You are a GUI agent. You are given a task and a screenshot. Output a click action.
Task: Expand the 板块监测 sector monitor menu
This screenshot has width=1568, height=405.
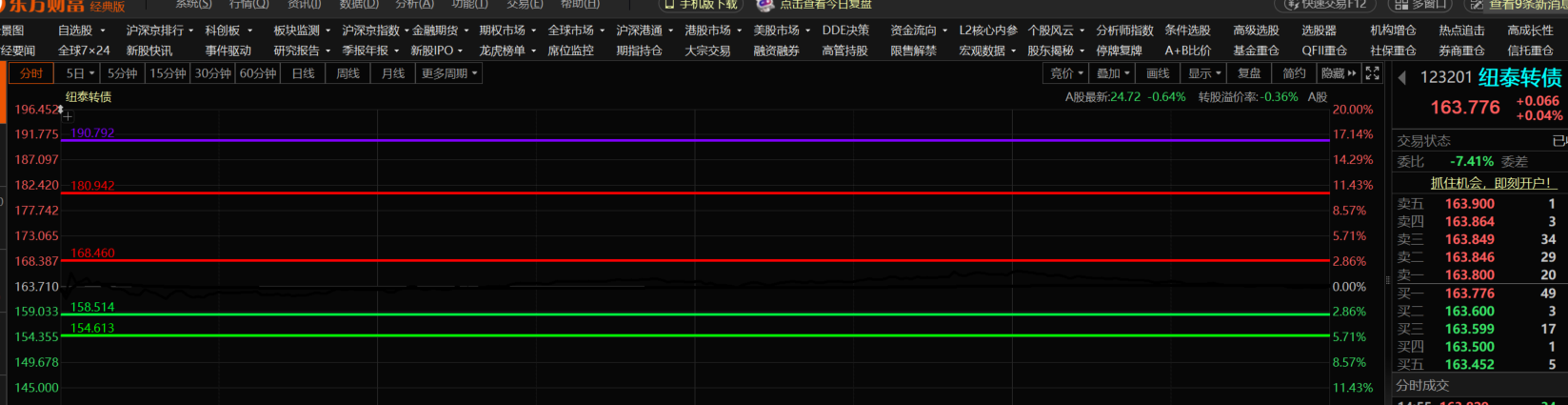point(302,30)
